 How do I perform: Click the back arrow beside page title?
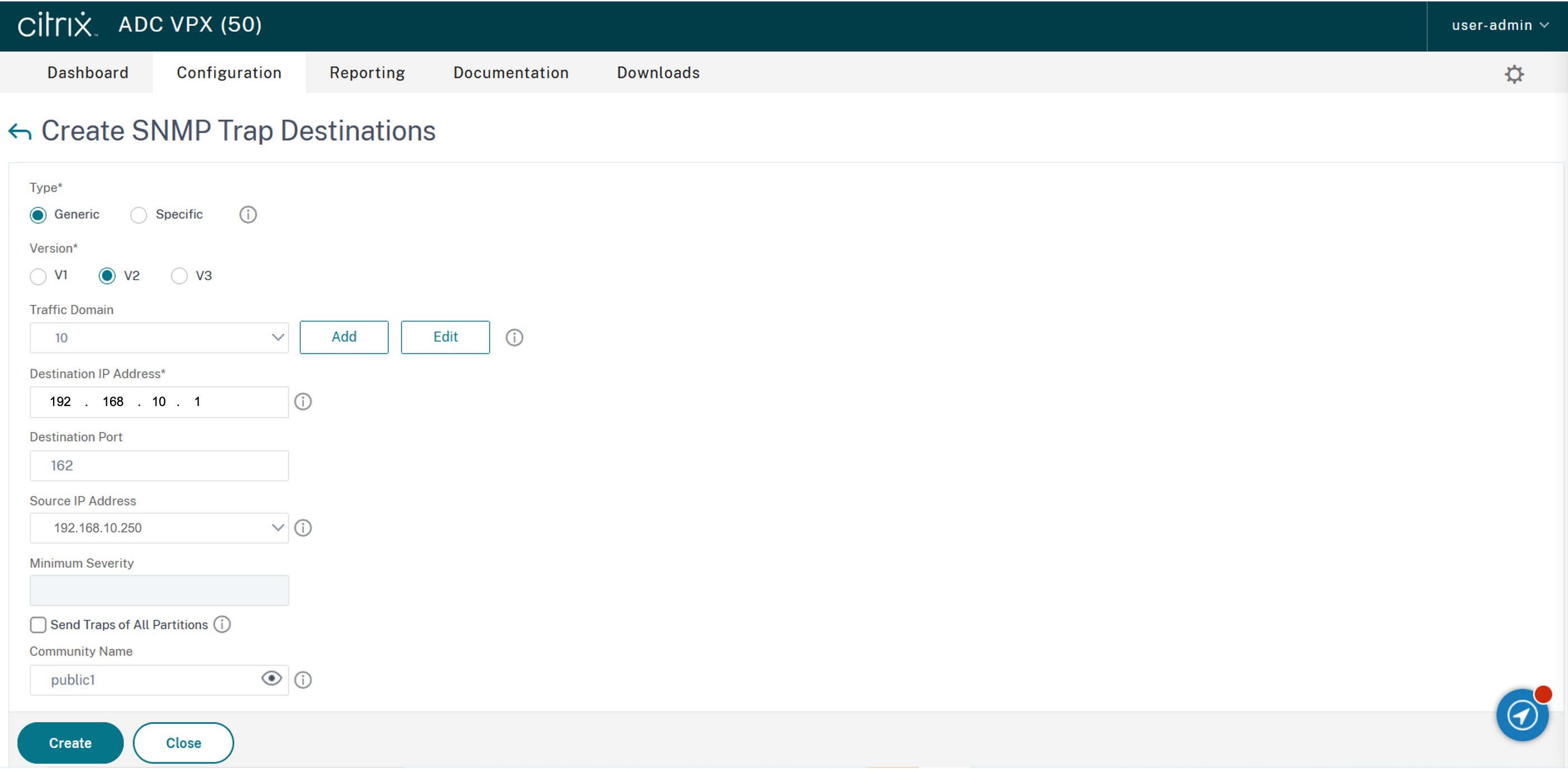coord(20,131)
